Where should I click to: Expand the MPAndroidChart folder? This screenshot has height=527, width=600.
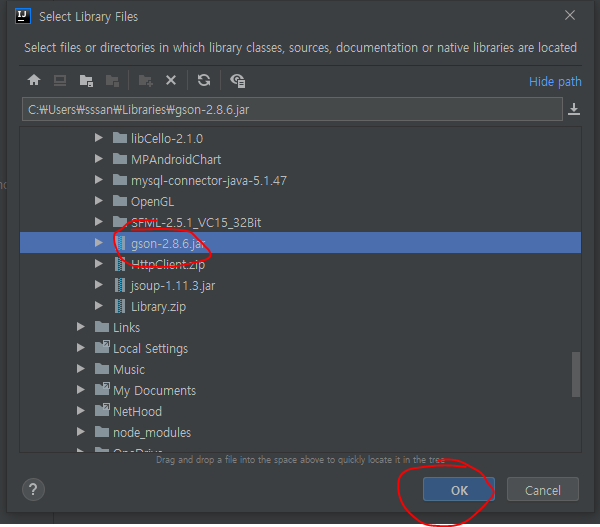point(99,158)
